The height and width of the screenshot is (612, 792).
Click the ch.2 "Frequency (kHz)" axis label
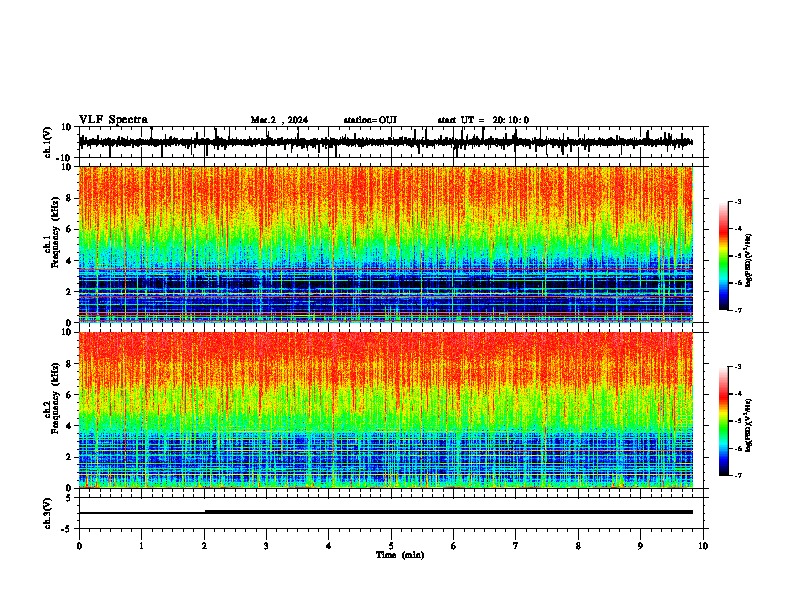[x=55, y=398]
